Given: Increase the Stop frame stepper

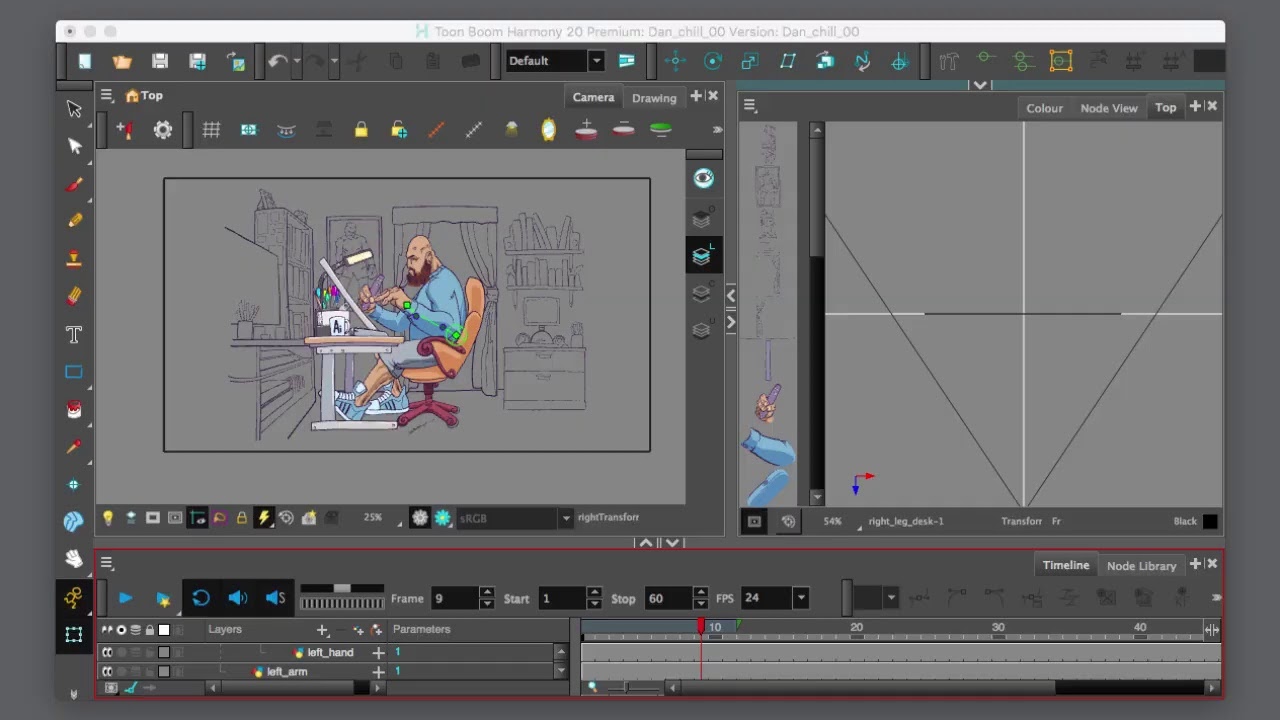Looking at the screenshot, I should (x=701, y=592).
